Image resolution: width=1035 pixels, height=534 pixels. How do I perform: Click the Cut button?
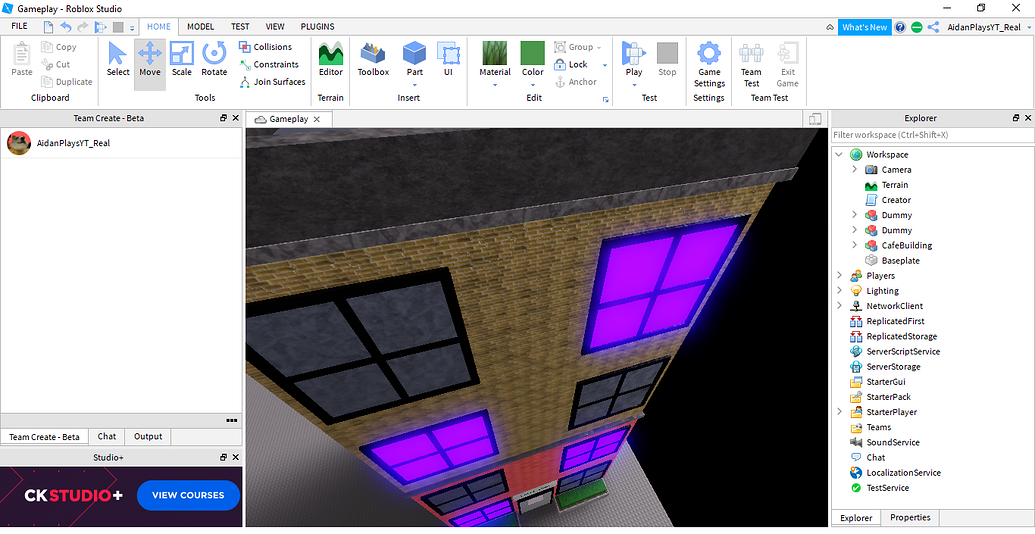point(55,64)
